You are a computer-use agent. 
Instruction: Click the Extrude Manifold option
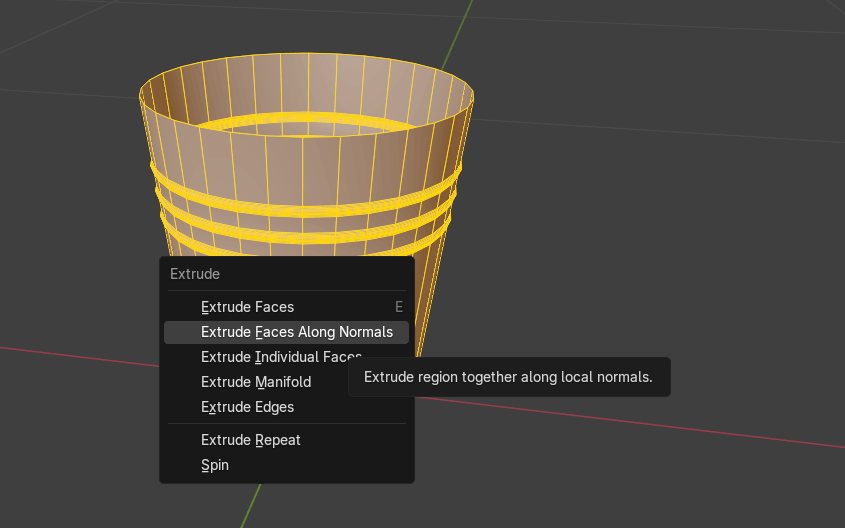point(255,382)
